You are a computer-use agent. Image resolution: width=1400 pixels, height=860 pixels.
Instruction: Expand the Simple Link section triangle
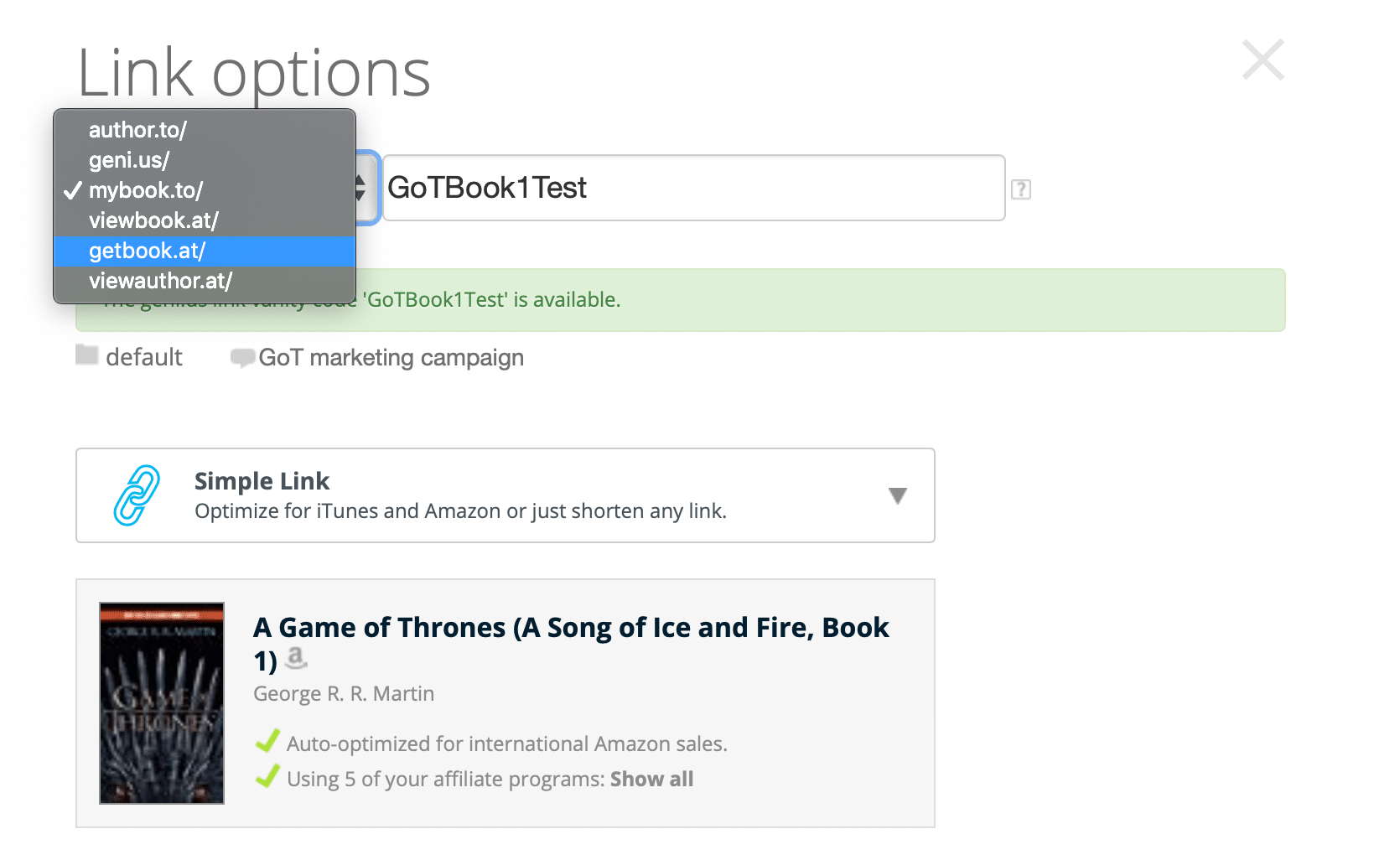(898, 495)
